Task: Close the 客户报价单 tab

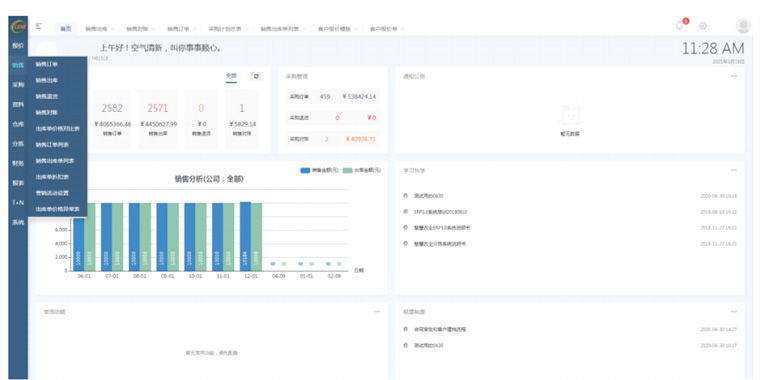Action: [x=402, y=29]
